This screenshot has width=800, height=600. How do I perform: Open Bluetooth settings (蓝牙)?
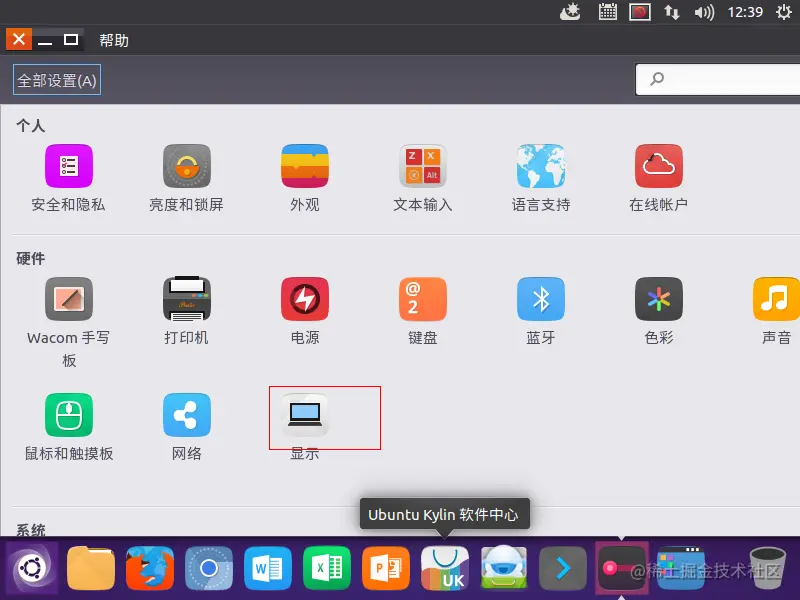[541, 311]
